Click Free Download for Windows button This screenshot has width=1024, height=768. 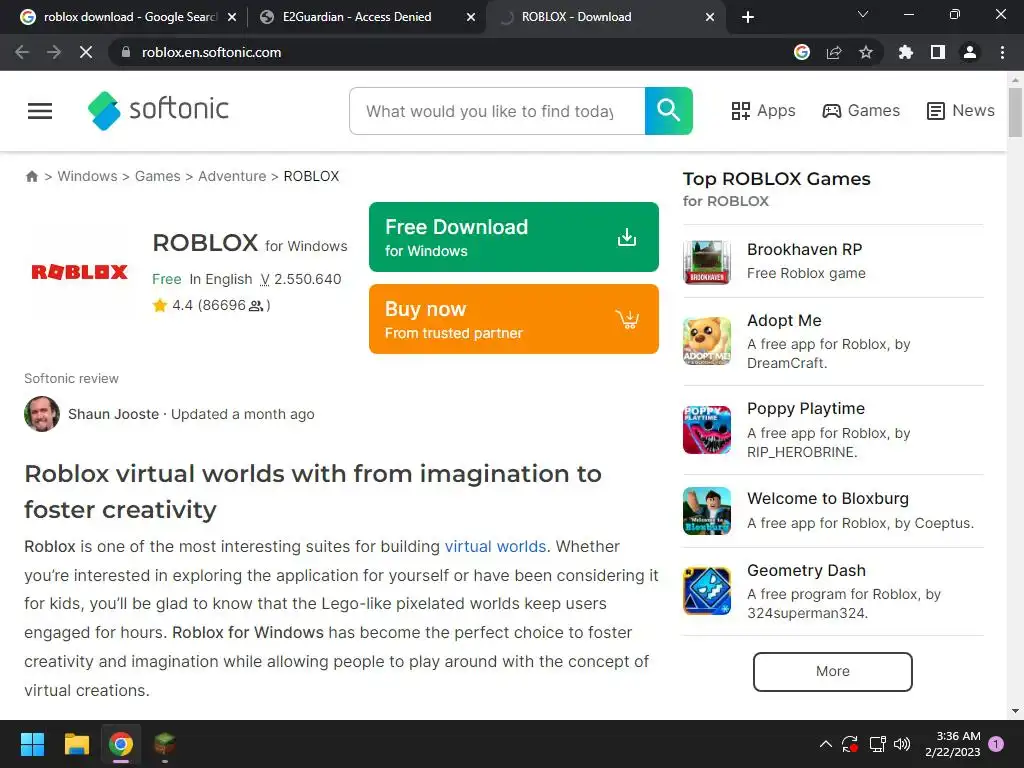[x=513, y=237]
